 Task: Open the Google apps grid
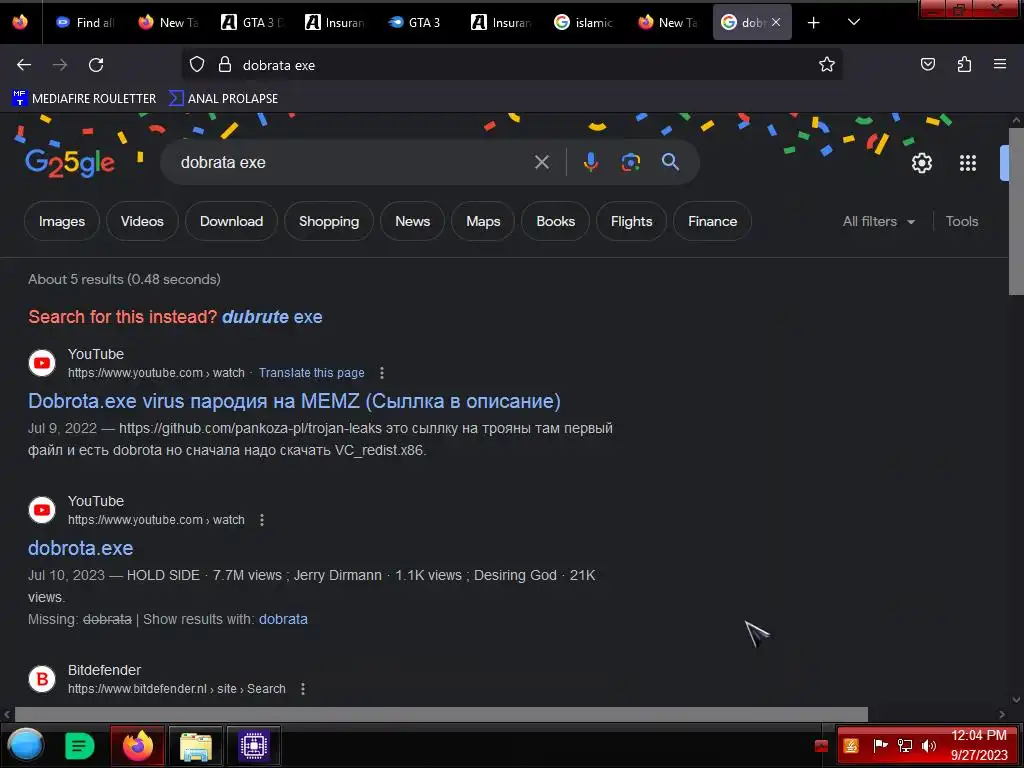(968, 163)
